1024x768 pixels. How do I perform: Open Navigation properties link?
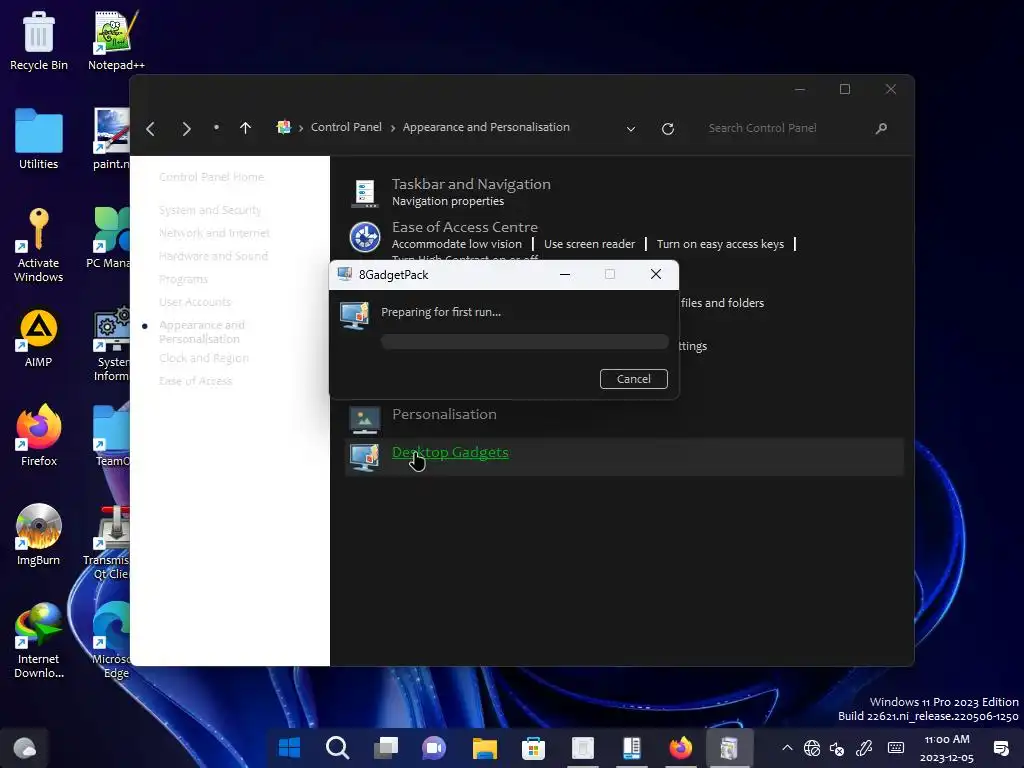tap(447, 201)
